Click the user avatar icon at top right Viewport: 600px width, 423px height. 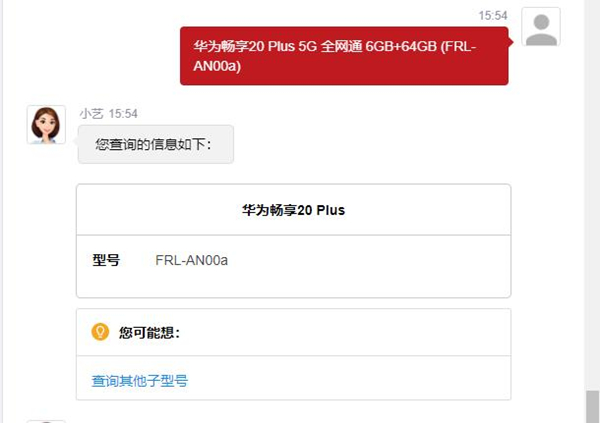tap(541, 27)
